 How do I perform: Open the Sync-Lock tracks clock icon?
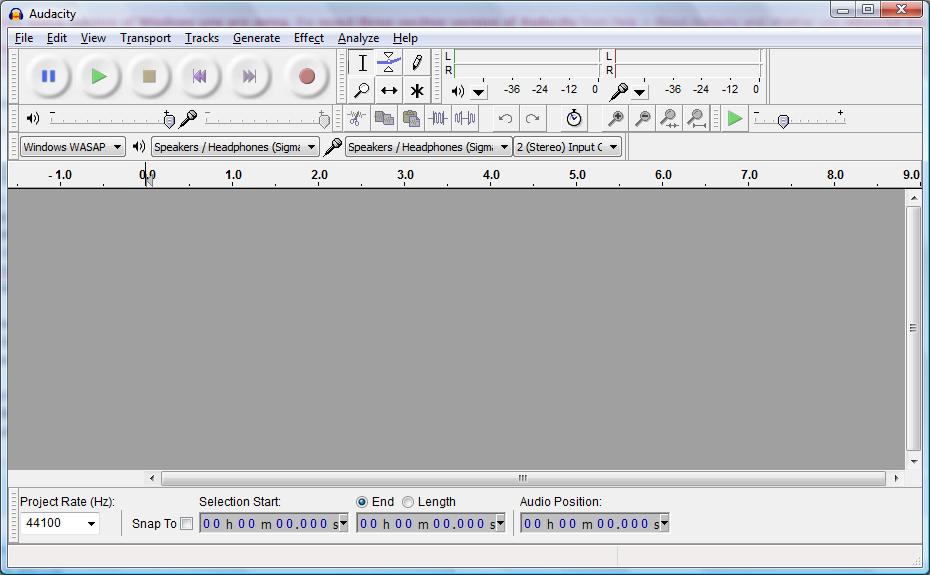click(x=574, y=119)
